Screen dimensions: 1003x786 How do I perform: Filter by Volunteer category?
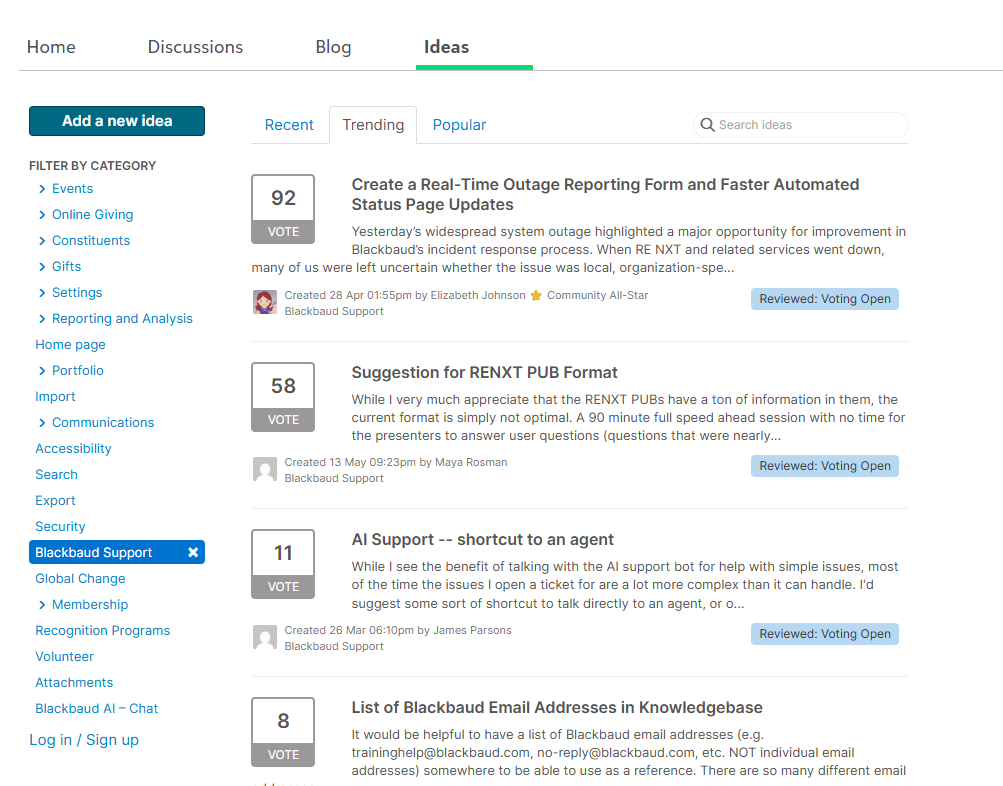[64, 657]
